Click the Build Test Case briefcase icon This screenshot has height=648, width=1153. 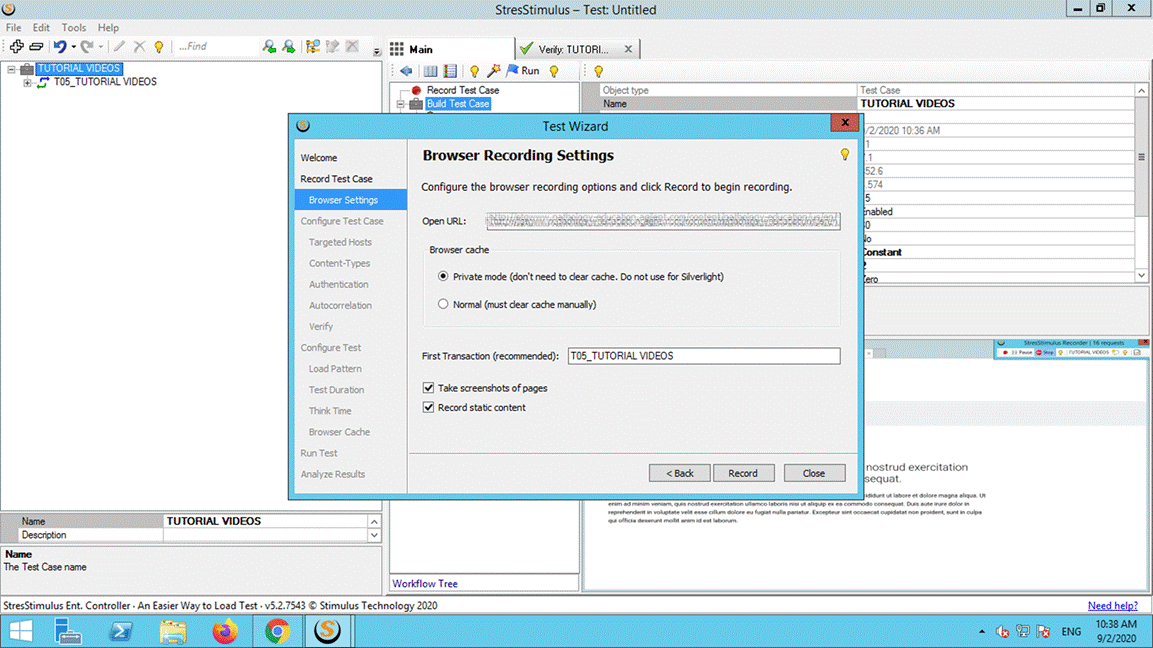416,104
